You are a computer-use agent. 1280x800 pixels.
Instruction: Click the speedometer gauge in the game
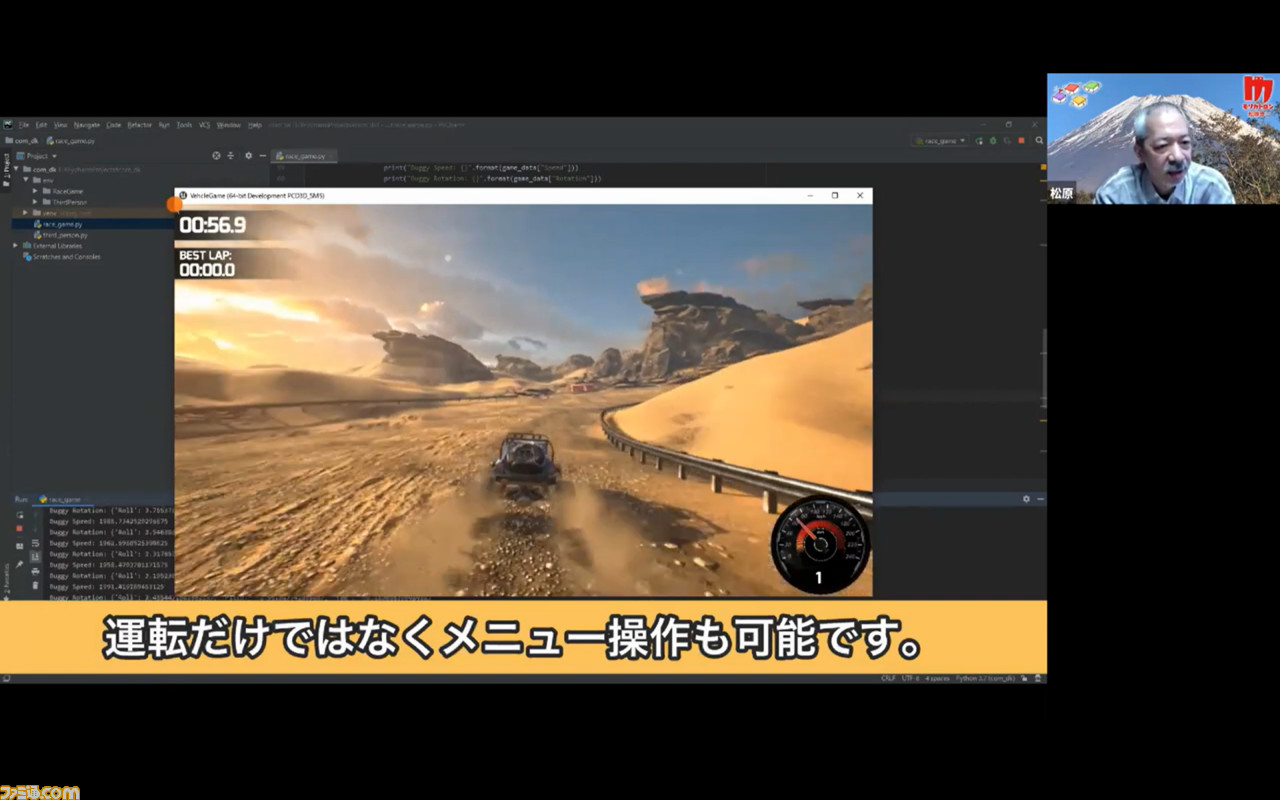click(x=820, y=545)
